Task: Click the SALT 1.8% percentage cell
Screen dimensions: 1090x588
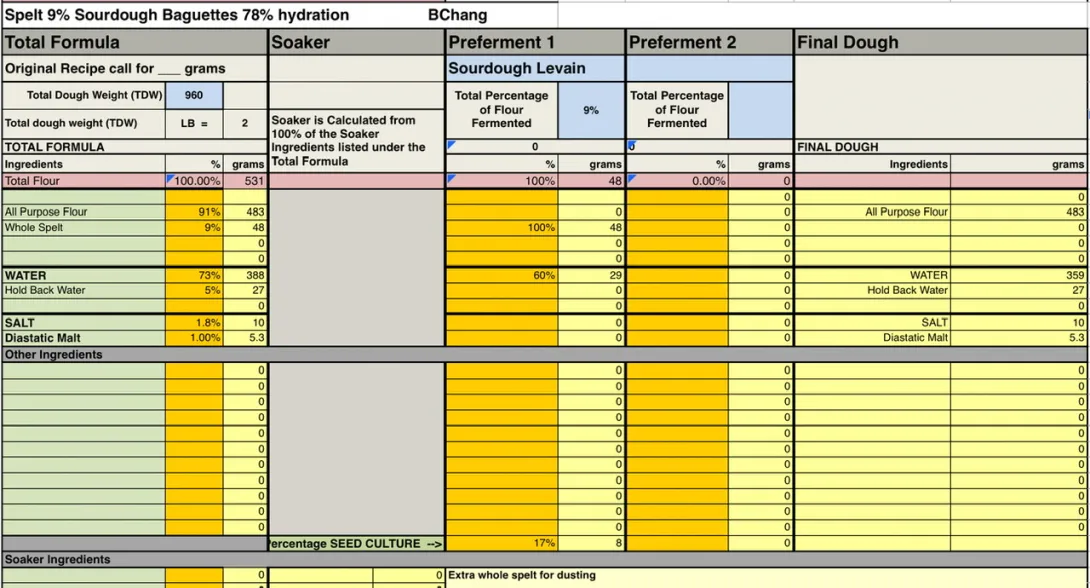Action: tap(195, 323)
